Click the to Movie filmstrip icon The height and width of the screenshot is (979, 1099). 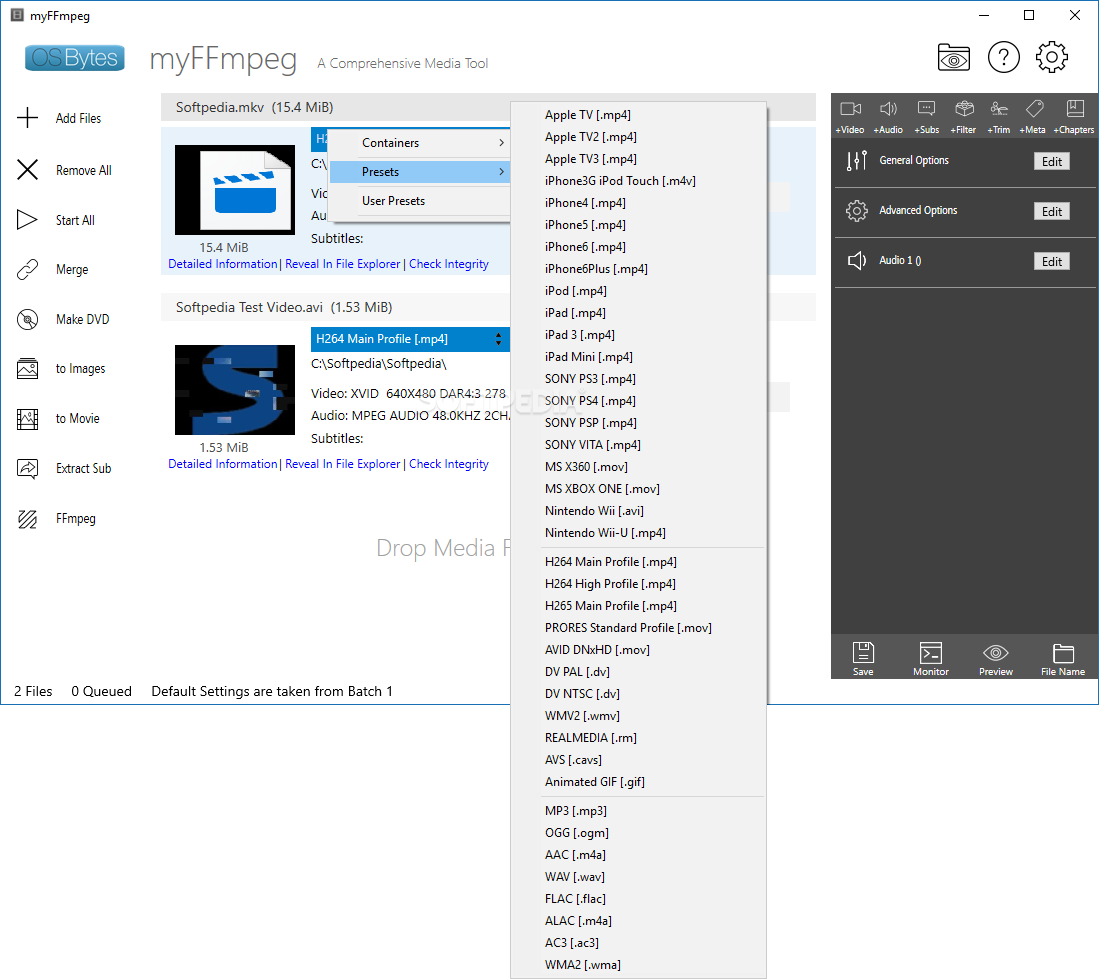point(27,419)
